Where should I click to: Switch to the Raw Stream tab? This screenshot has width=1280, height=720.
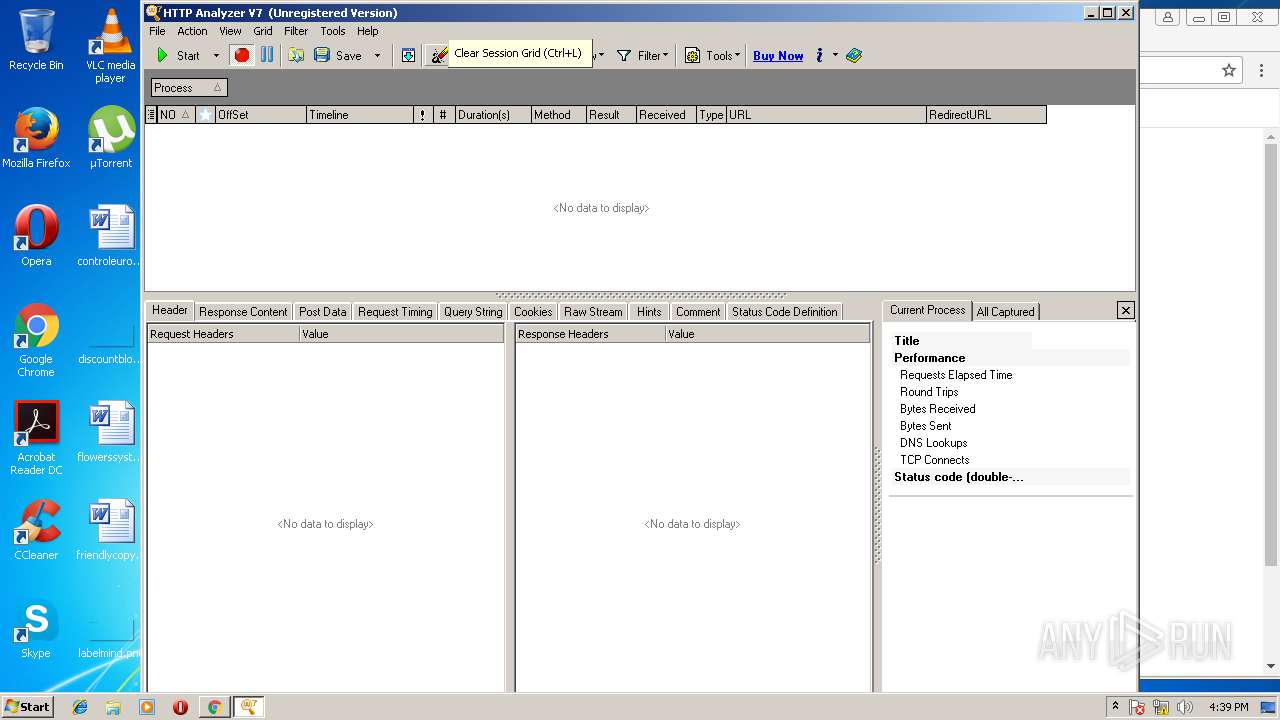[593, 312]
